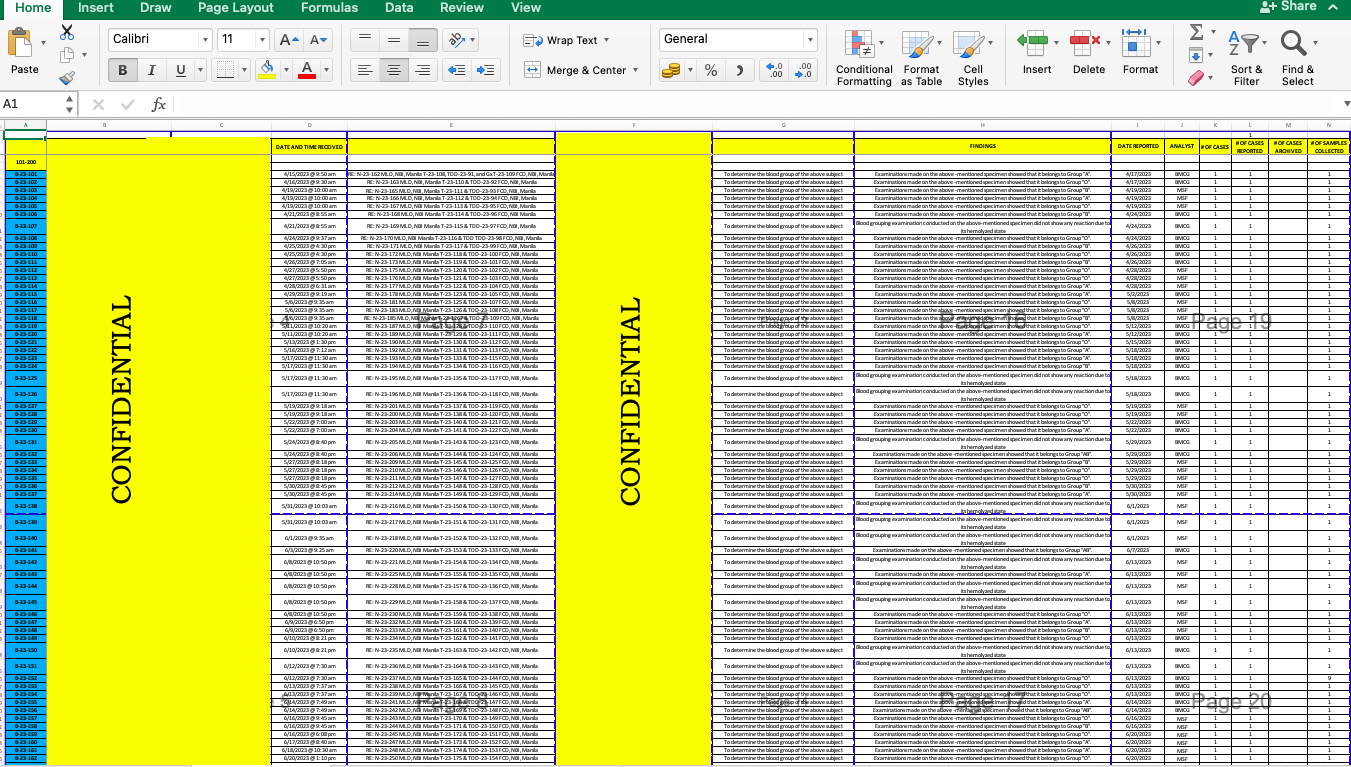Screen dimensions: 1351x767
Task: Increase font size with the larger A icon
Action: pos(288,40)
